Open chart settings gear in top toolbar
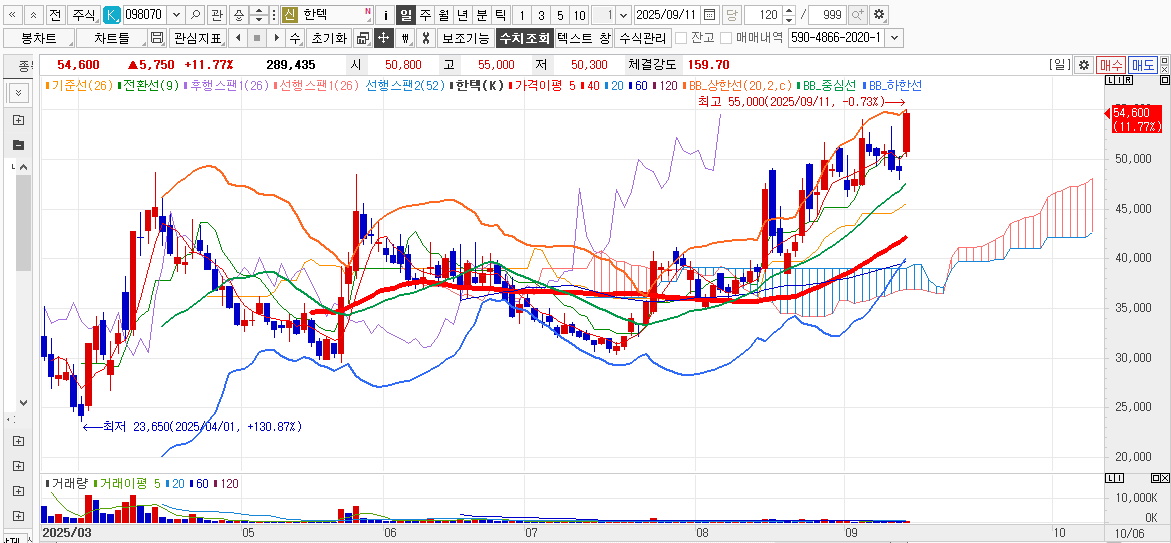Viewport: 1171px width, 543px height. coord(879,15)
